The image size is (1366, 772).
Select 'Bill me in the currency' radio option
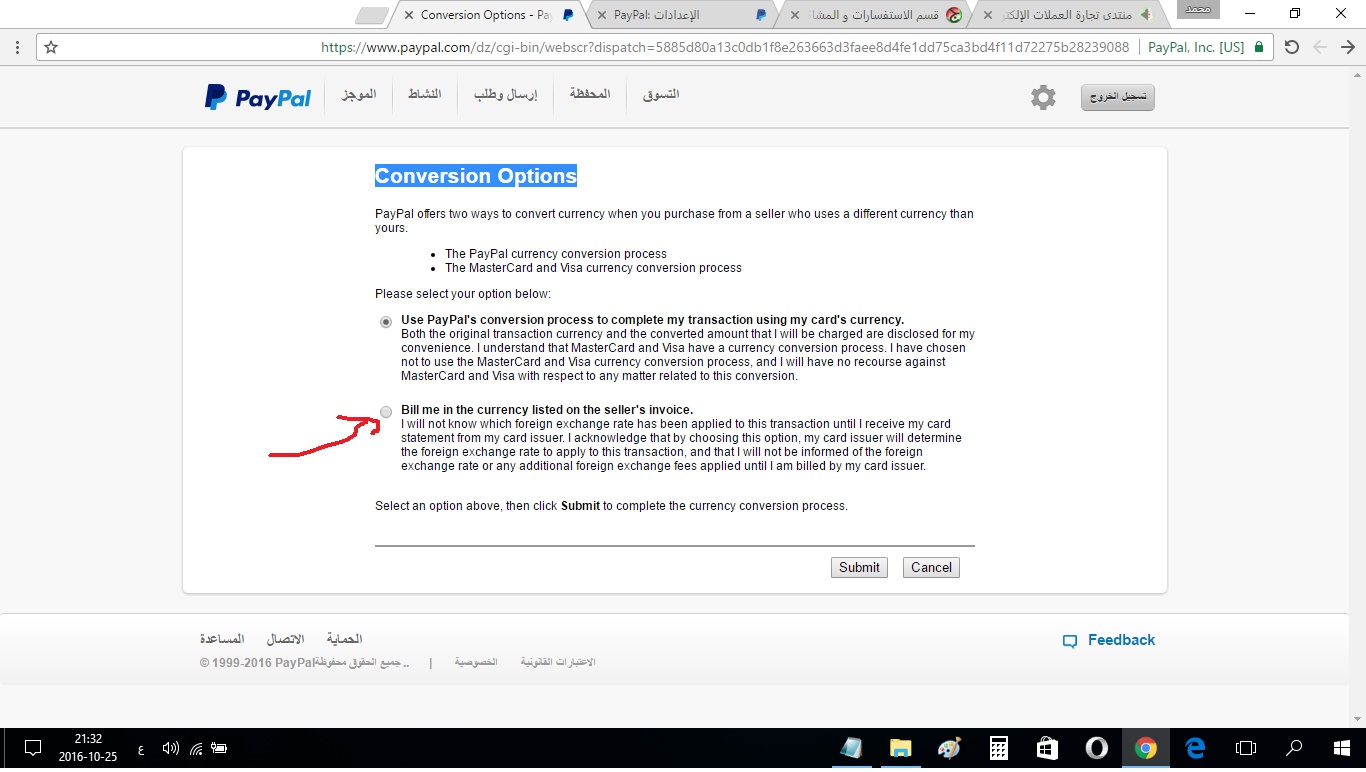(x=386, y=411)
